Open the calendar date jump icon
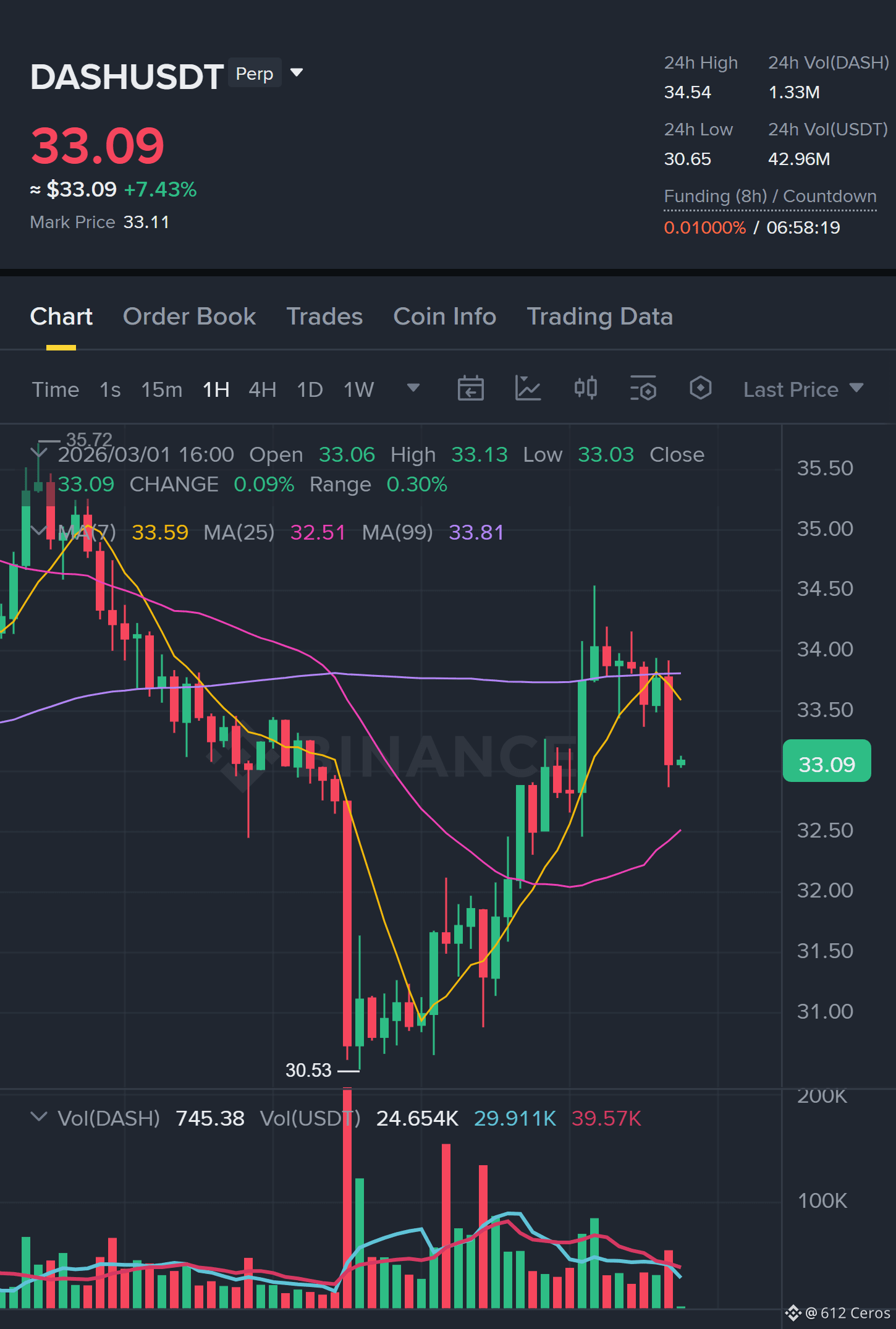Viewport: 896px width, 1329px height. [x=470, y=389]
